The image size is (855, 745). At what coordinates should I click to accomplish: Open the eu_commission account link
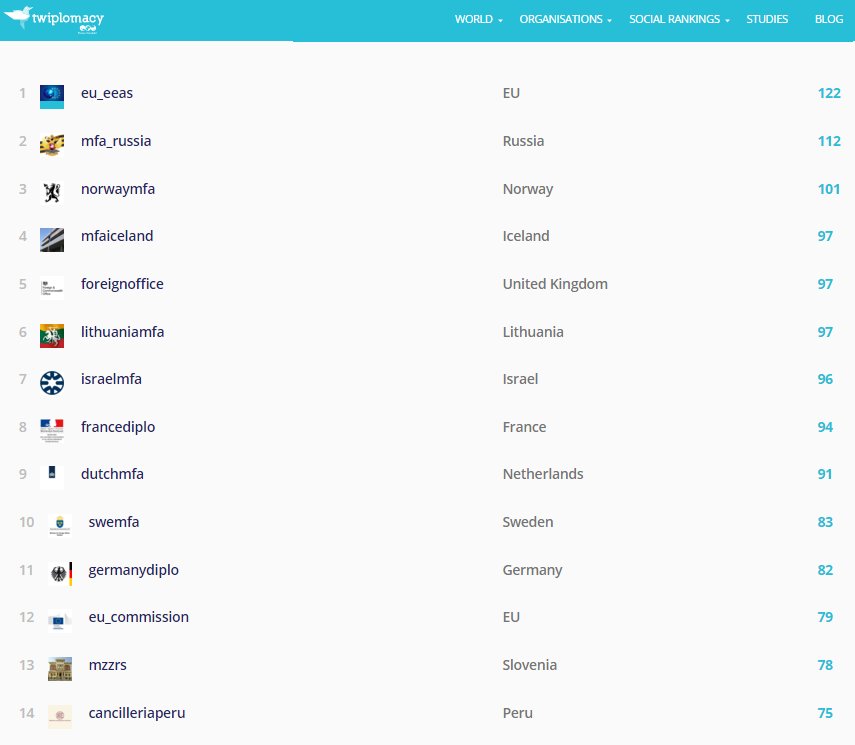click(139, 617)
